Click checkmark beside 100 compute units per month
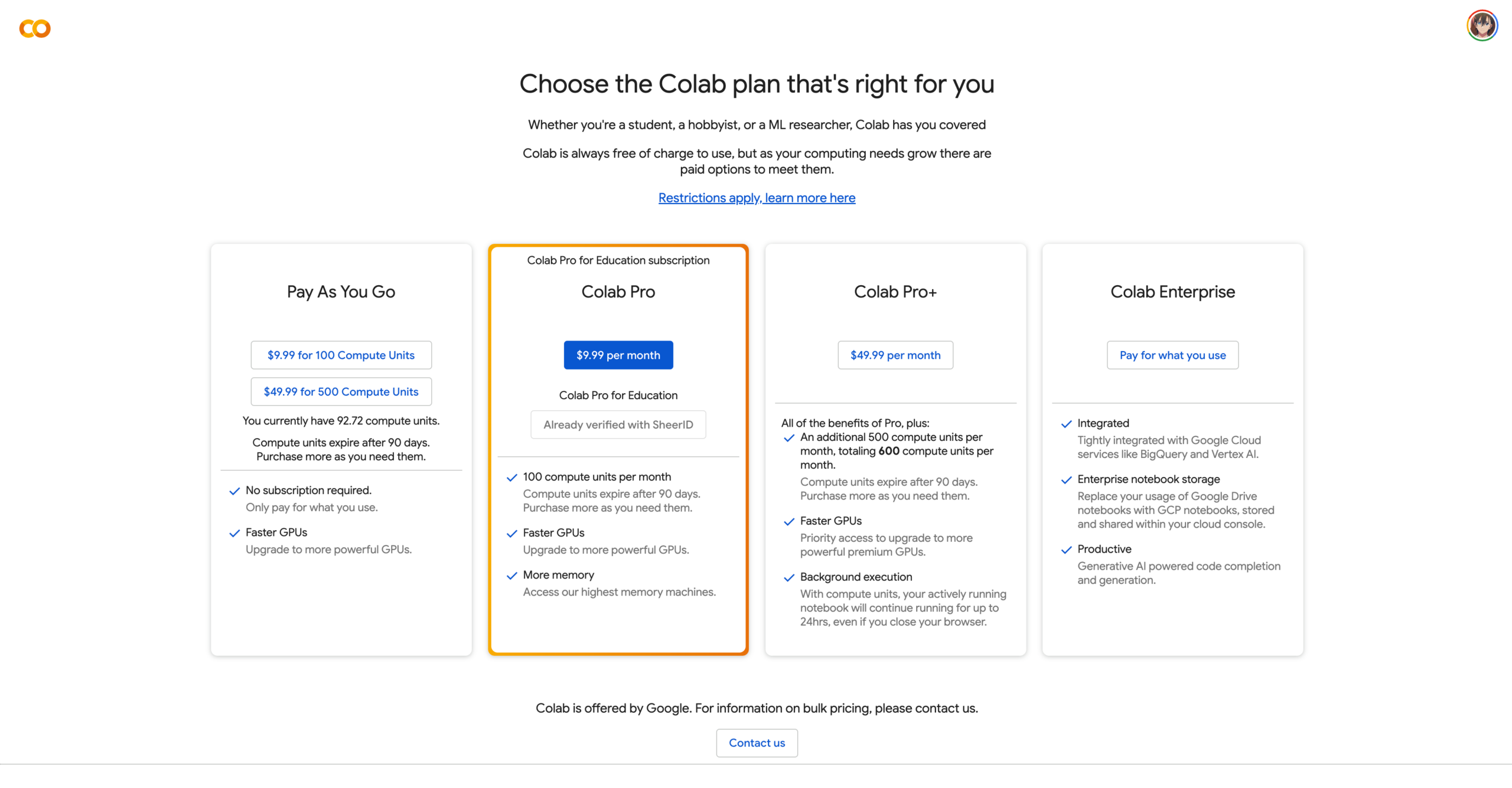Viewport: 1512px width, 788px height. pos(512,478)
